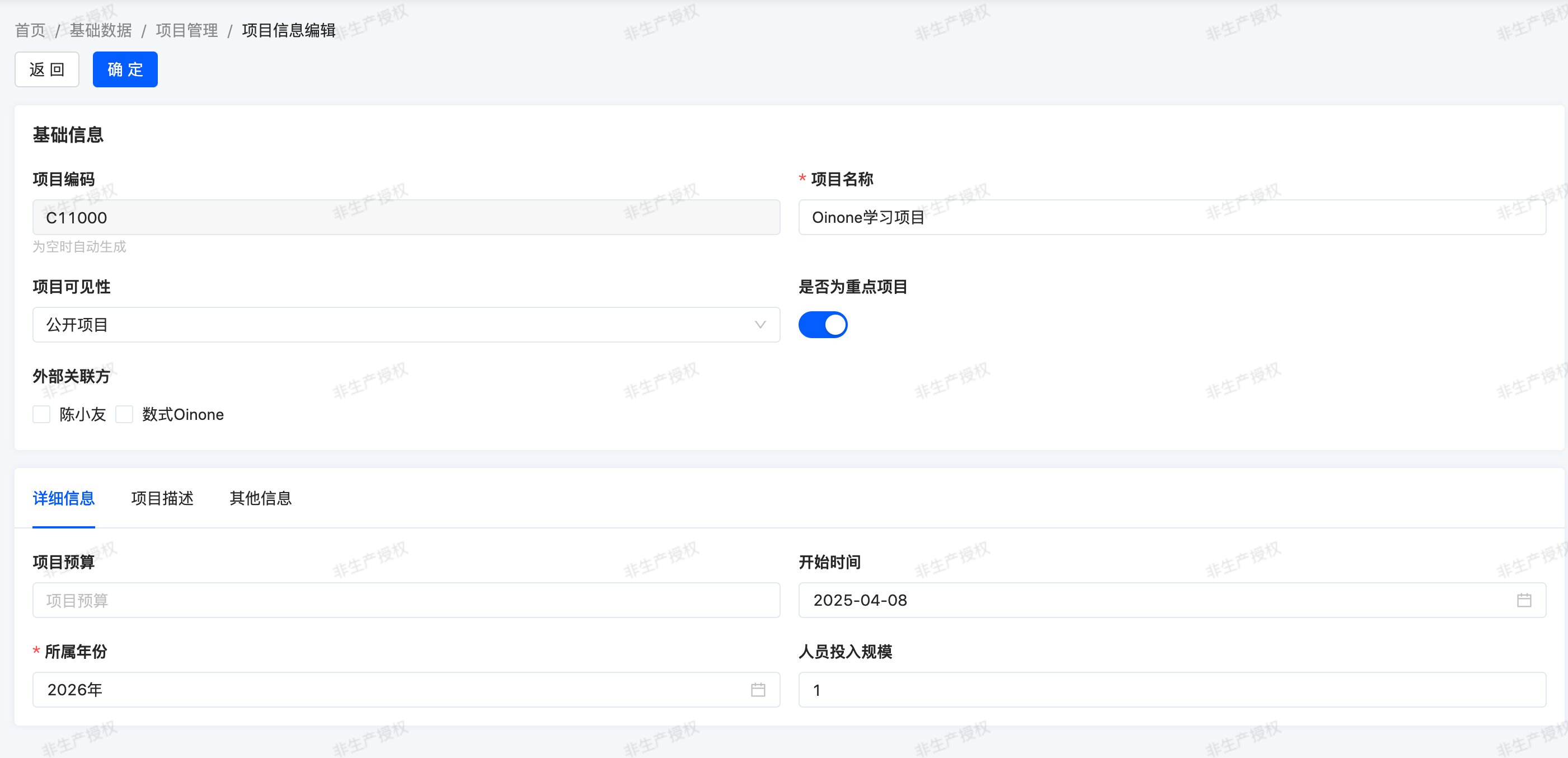
Task: Click the 项目名称 input field
Action: (1171, 217)
